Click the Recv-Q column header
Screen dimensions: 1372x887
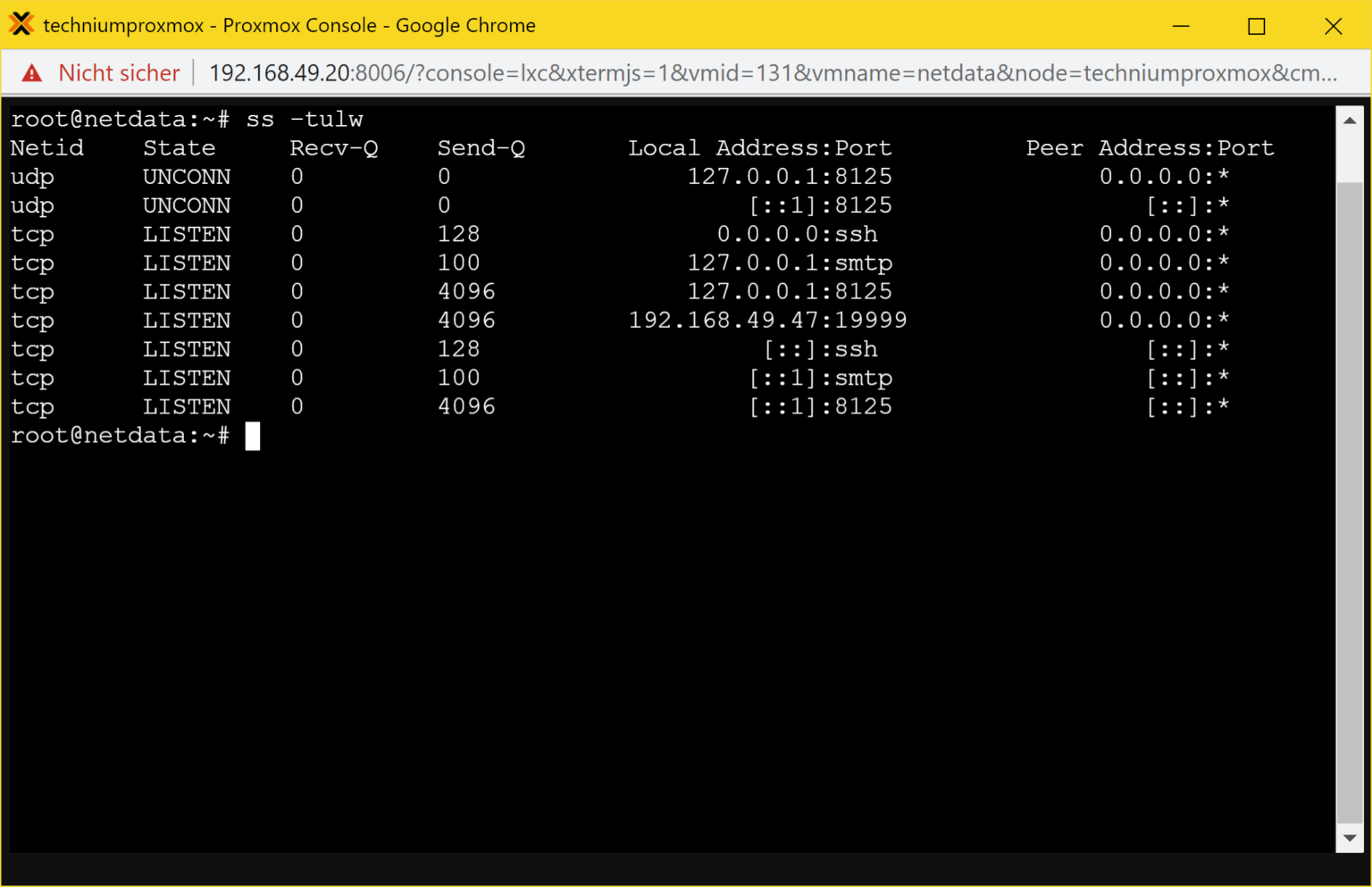(x=334, y=148)
